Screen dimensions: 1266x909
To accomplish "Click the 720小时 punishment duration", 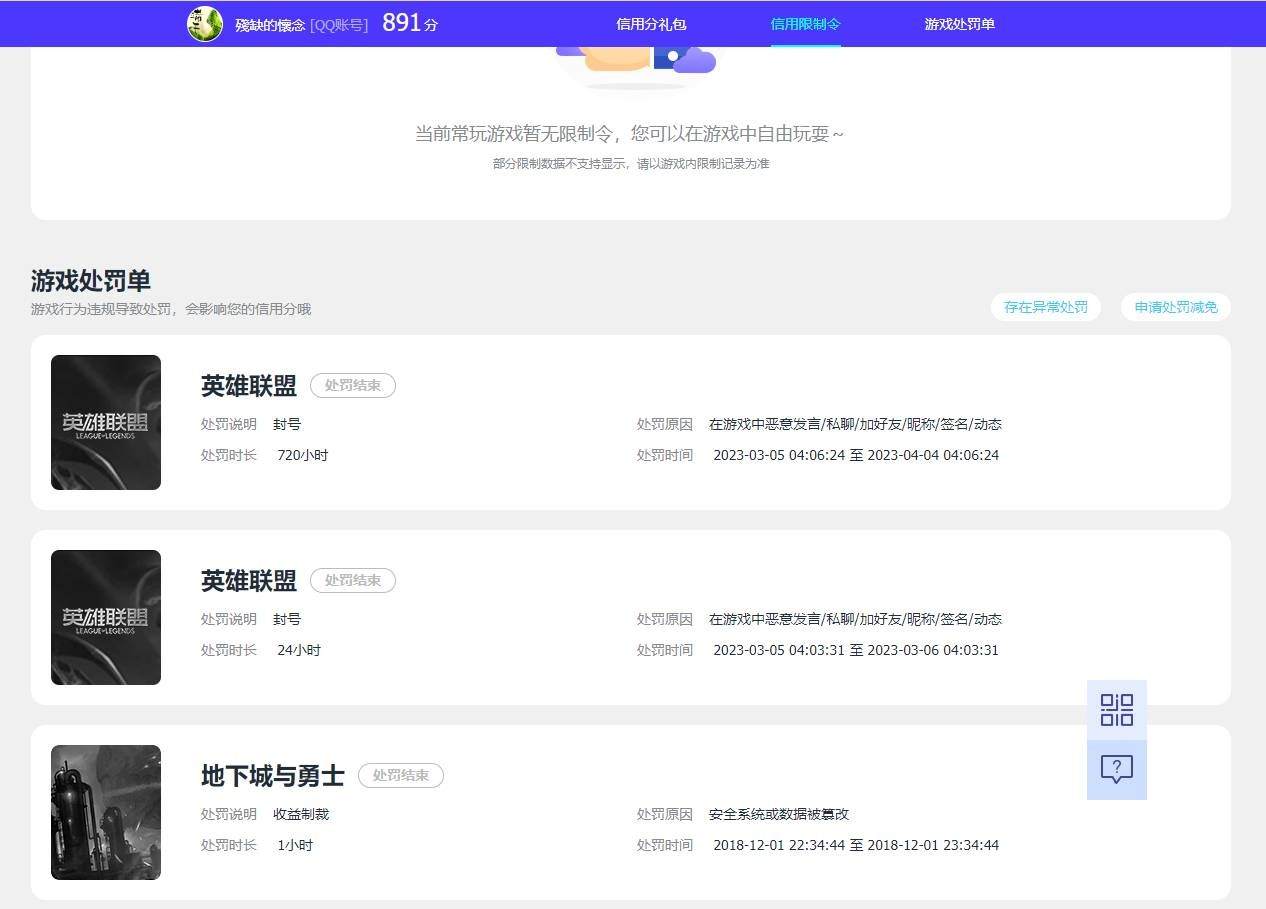I will pyautogui.click(x=303, y=455).
